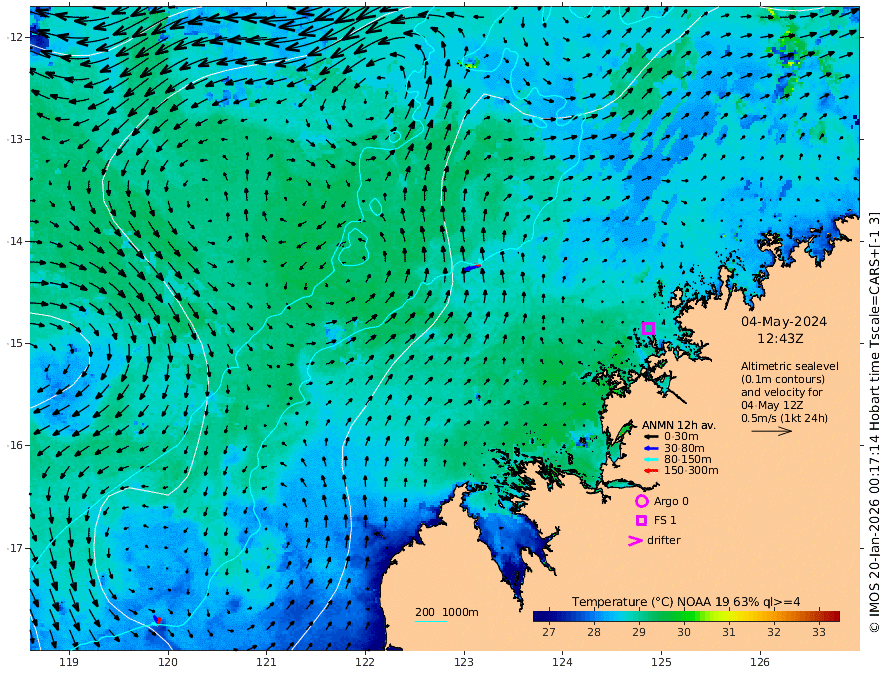This screenshot has width=880, height=680.
Task: Click the '04 May 12Z' text
Action: coord(772,405)
